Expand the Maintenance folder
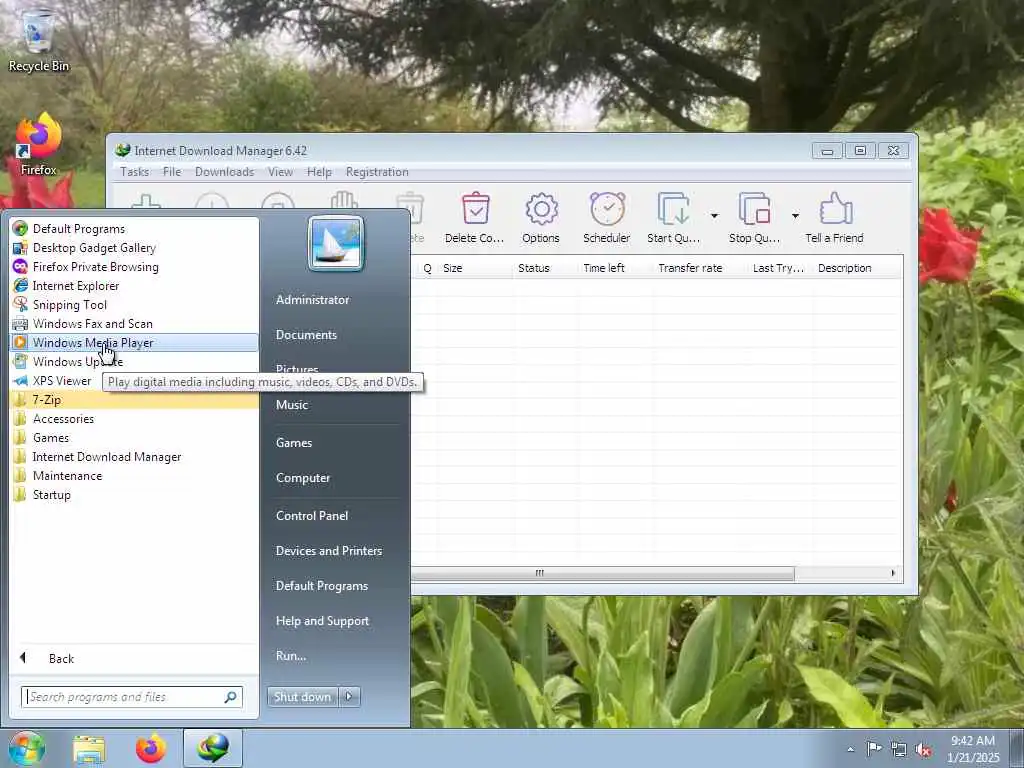The width and height of the screenshot is (1024, 768). [134, 475]
